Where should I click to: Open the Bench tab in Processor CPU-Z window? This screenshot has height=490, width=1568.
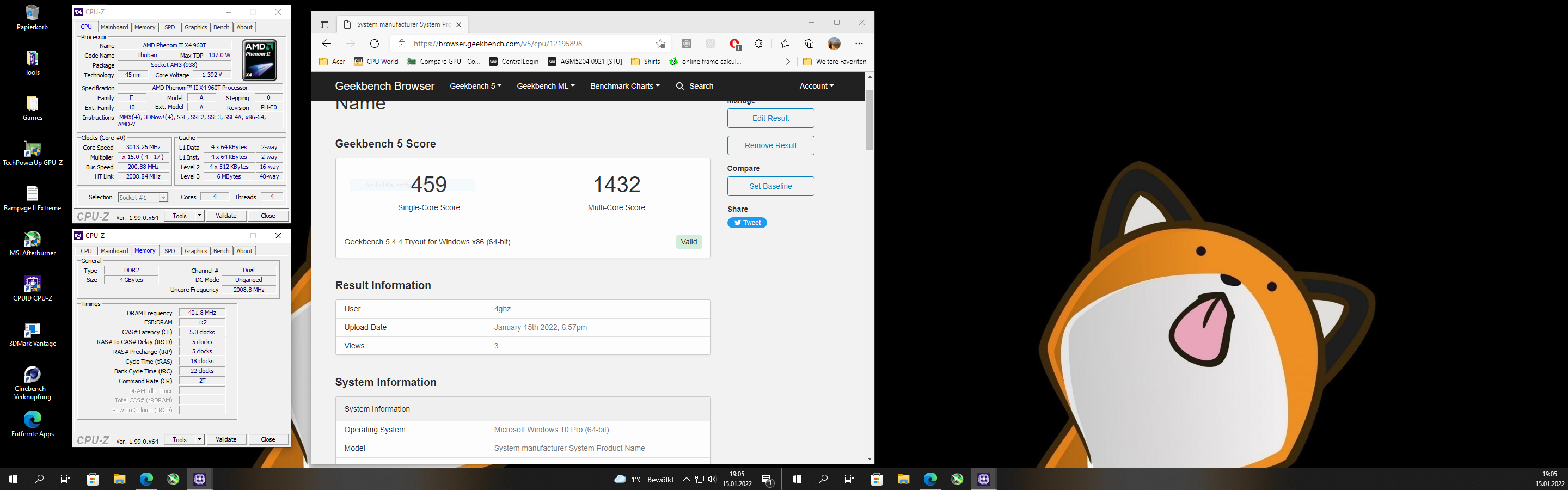click(222, 27)
